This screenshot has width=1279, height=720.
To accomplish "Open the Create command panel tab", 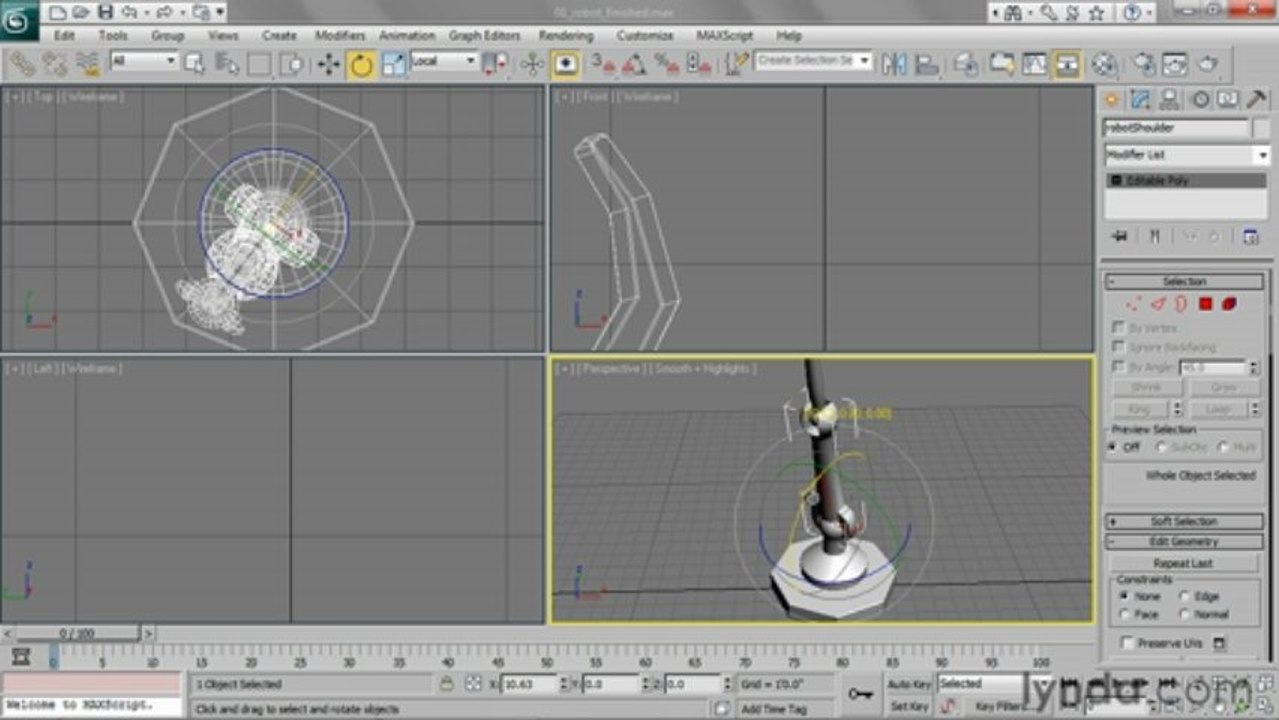I will pyautogui.click(x=1110, y=99).
